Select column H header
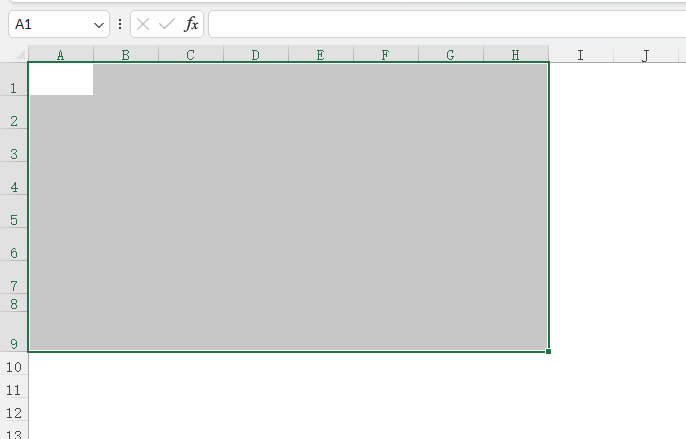The image size is (686, 439). pyautogui.click(x=516, y=55)
